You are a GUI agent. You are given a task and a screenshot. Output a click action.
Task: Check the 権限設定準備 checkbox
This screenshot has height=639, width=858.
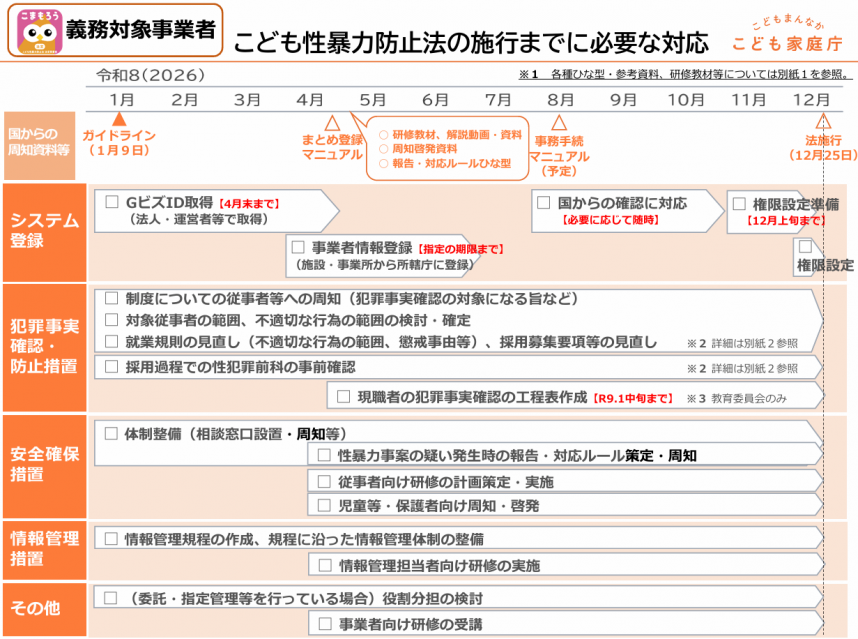pos(739,204)
